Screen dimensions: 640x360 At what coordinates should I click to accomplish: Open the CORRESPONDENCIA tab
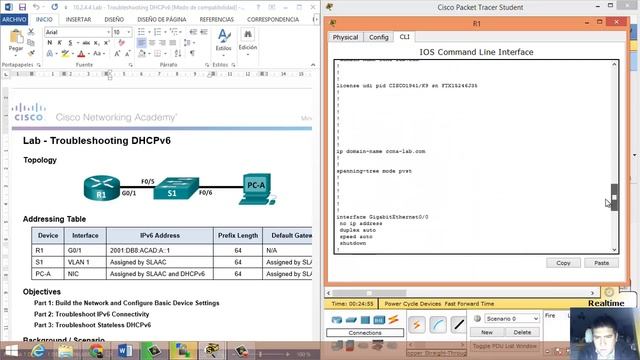(x=273, y=19)
